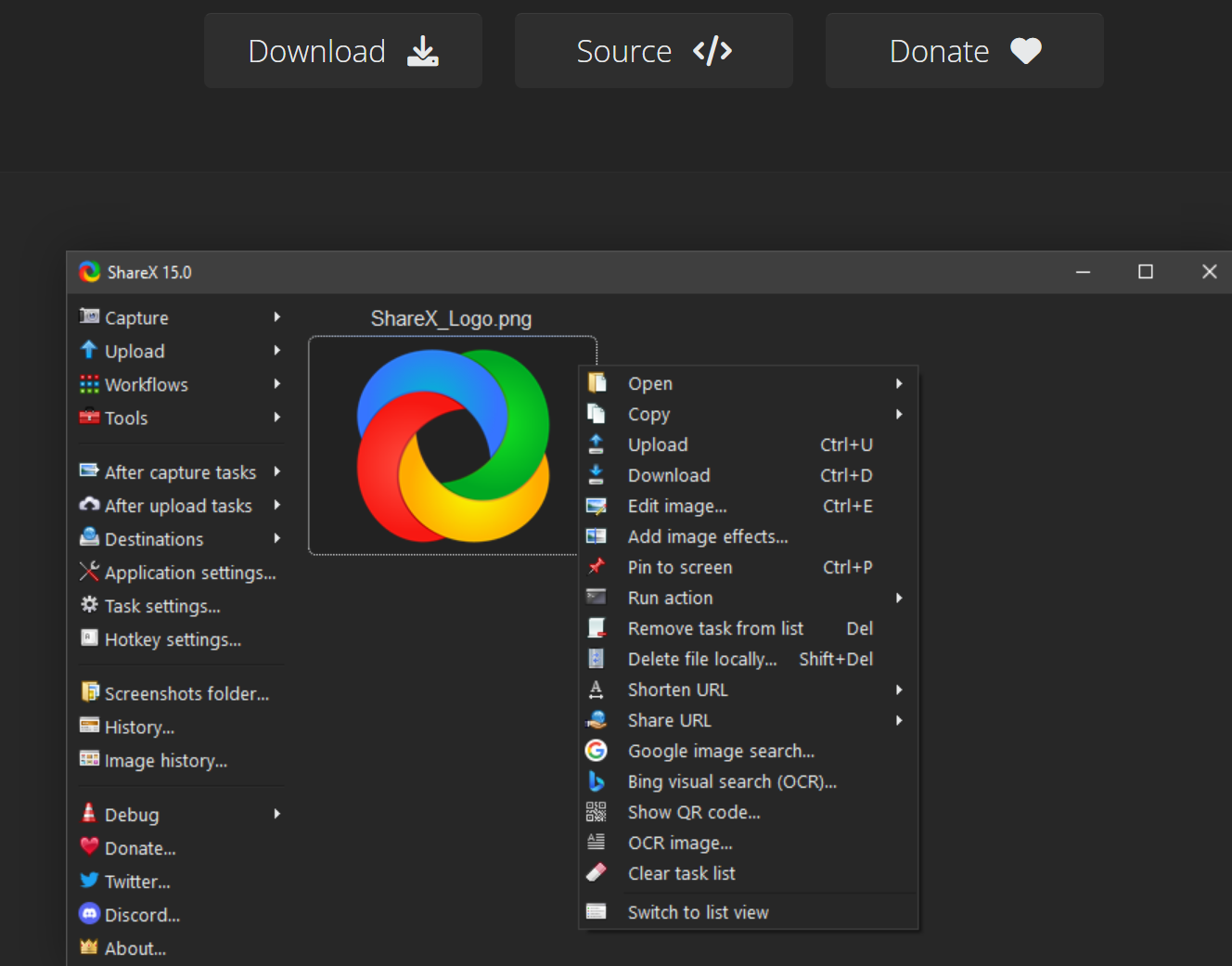1232x966 pixels.
Task: Click the Google logo icon in context menu
Action: coord(597,750)
